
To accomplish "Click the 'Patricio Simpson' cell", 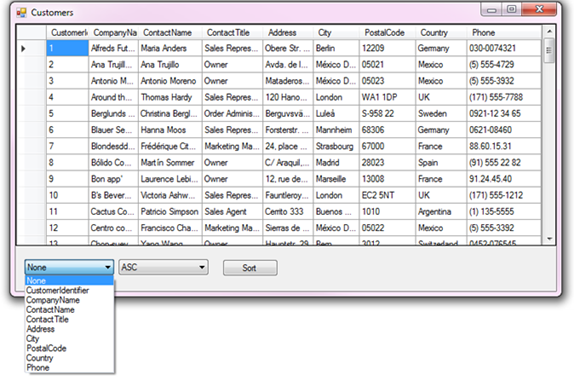I will click(x=170, y=212).
